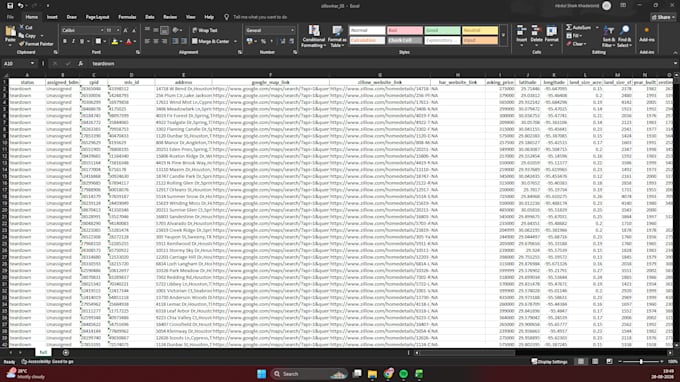Click the Insert cells icon
Image resolution: width=680 pixels, height=382 pixels.
[x=521, y=36]
